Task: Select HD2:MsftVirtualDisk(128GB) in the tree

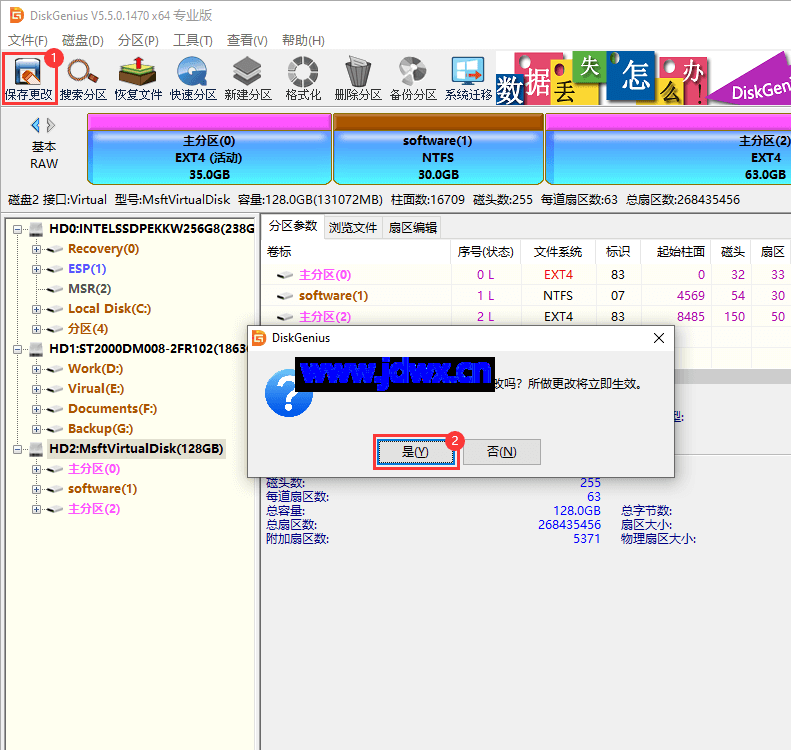Action: pos(136,449)
